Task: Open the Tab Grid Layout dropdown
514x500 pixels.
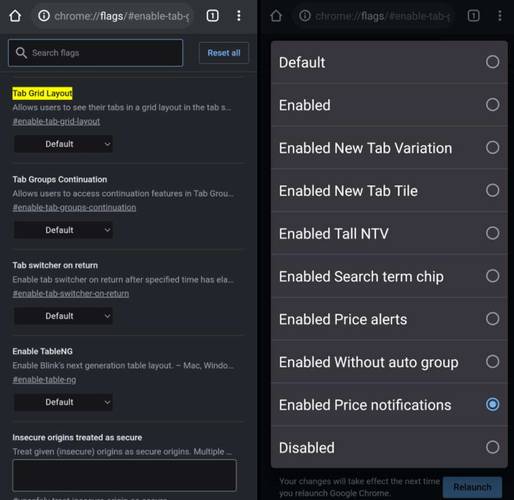Action: click(63, 144)
